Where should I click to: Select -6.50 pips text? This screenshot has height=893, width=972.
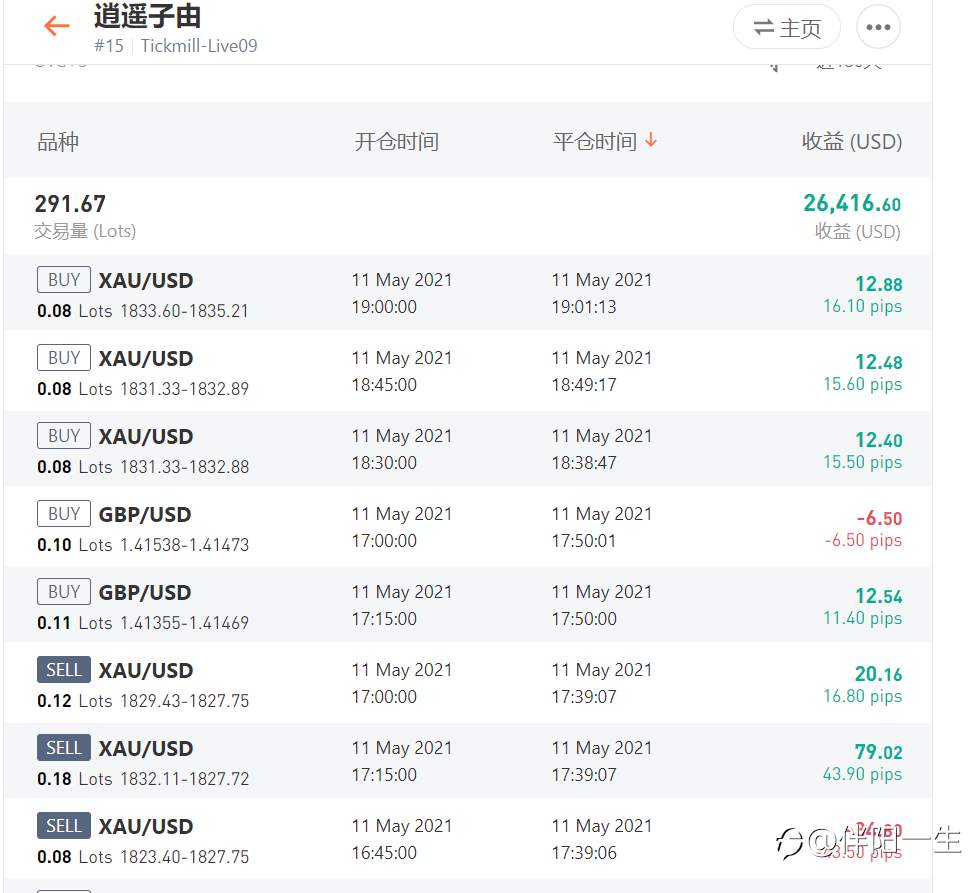click(864, 540)
